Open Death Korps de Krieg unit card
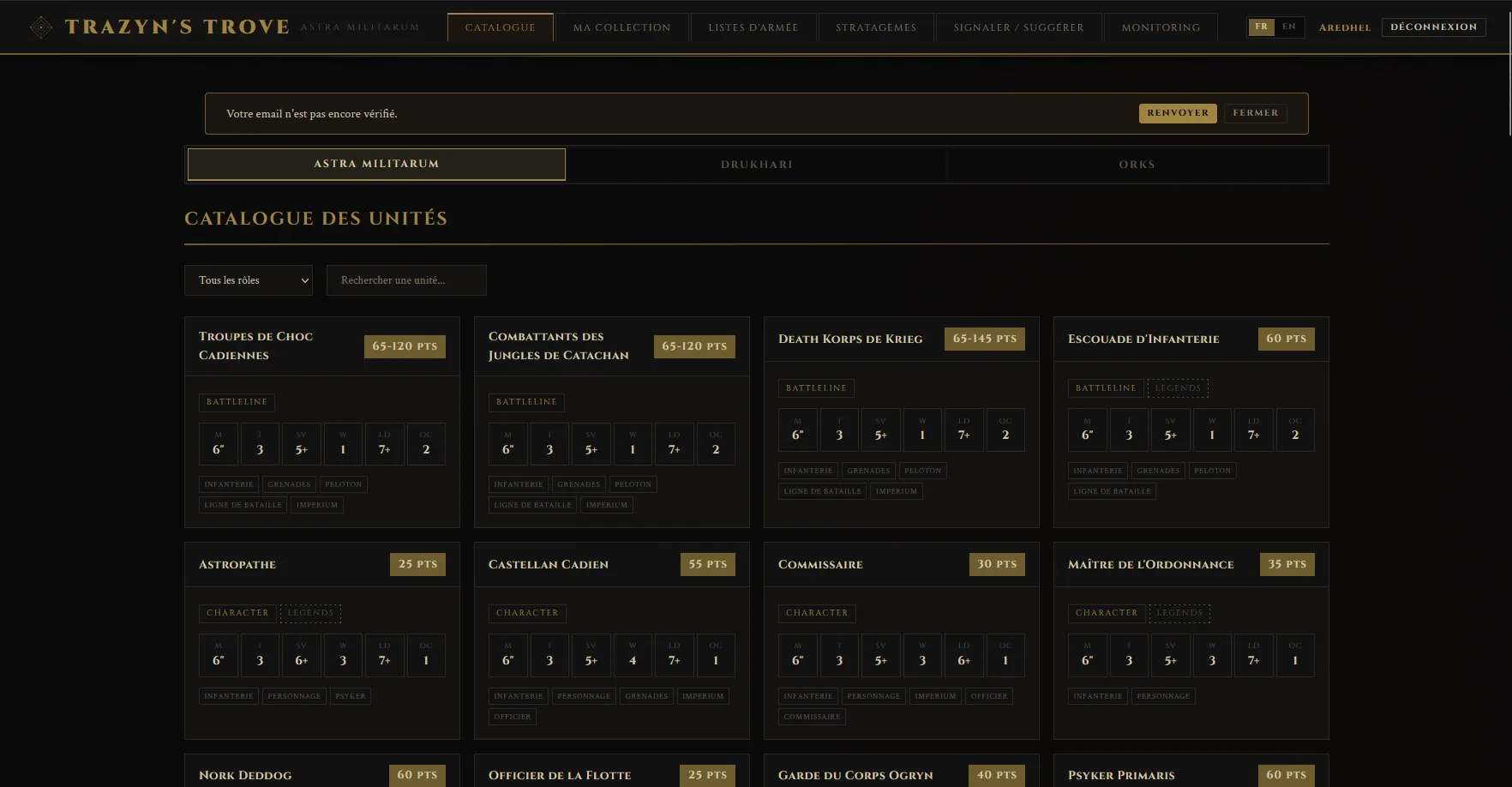Viewport: 1512px width, 787px height. point(902,422)
